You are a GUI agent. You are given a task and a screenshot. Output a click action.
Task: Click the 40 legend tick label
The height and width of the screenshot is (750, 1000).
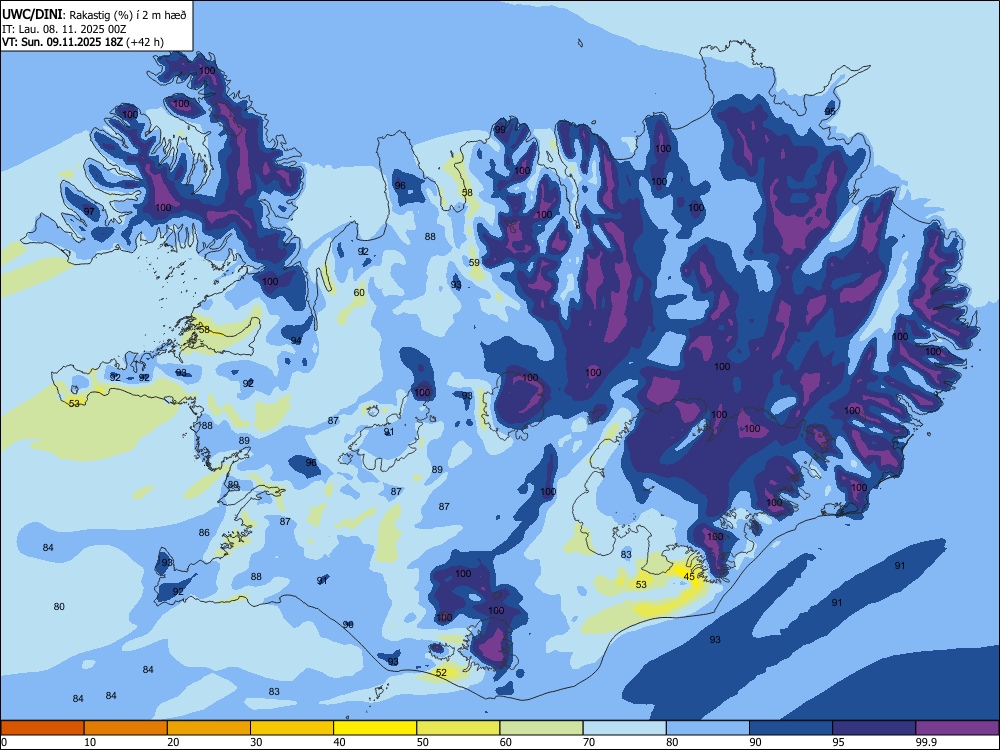coord(339,742)
